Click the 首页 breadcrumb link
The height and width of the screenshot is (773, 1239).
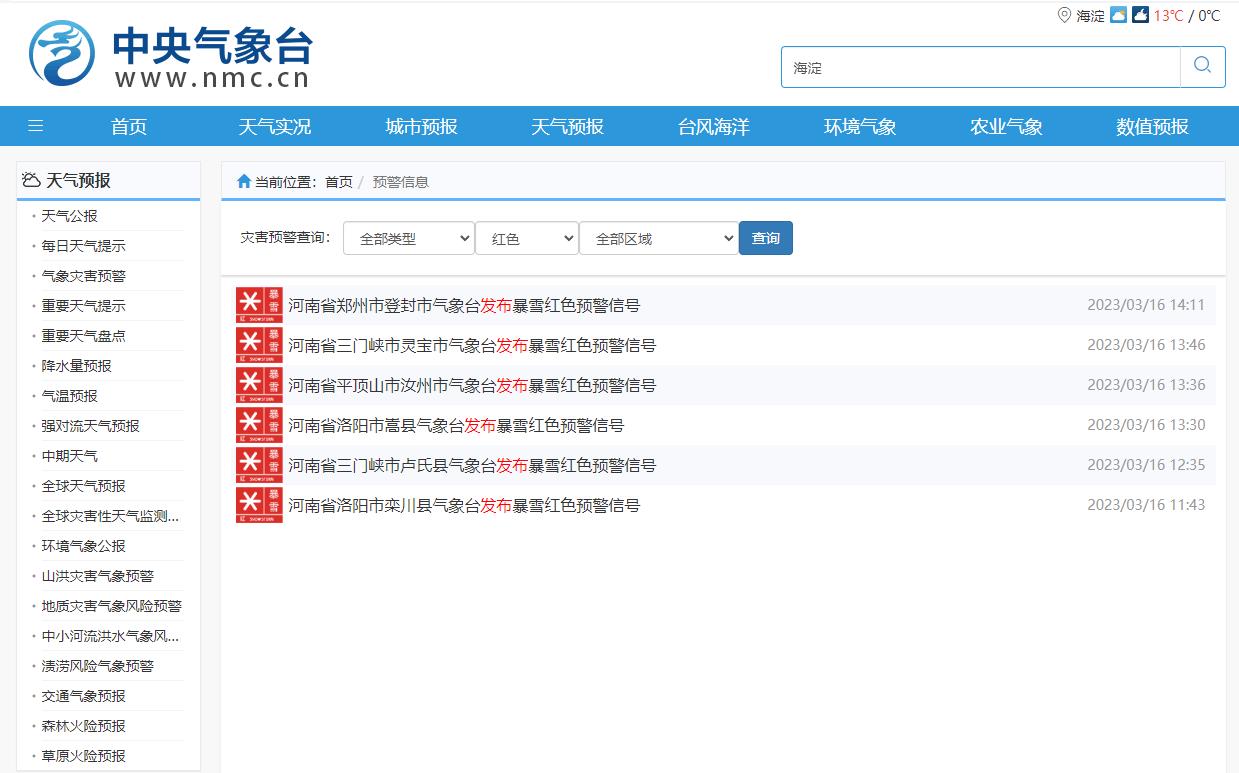(x=338, y=182)
